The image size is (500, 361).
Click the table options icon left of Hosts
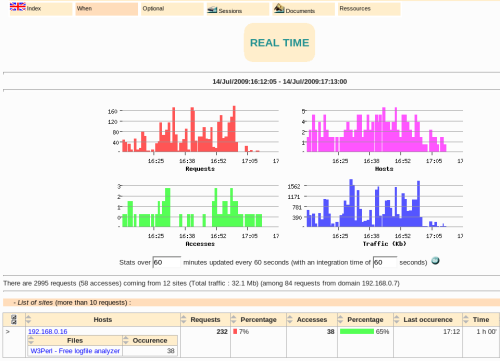pyautogui.click(x=14, y=320)
